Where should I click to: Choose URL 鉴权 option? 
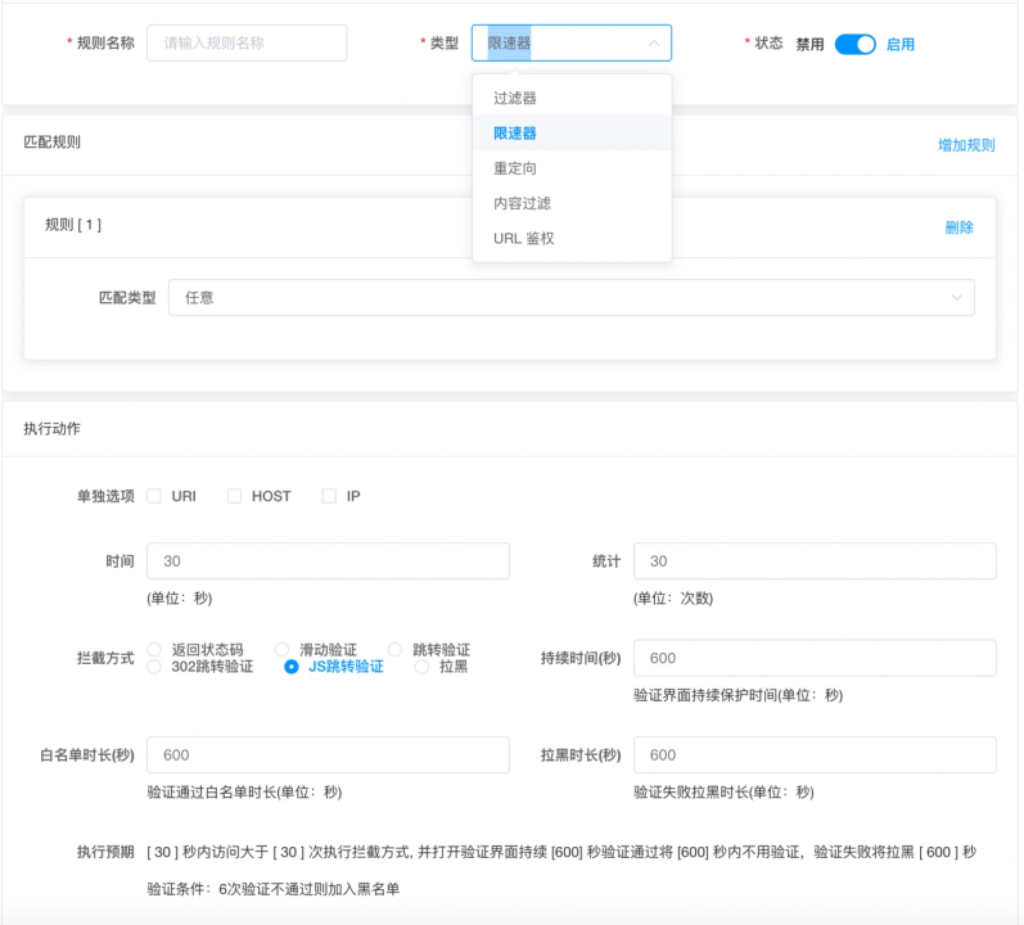[x=571, y=238]
